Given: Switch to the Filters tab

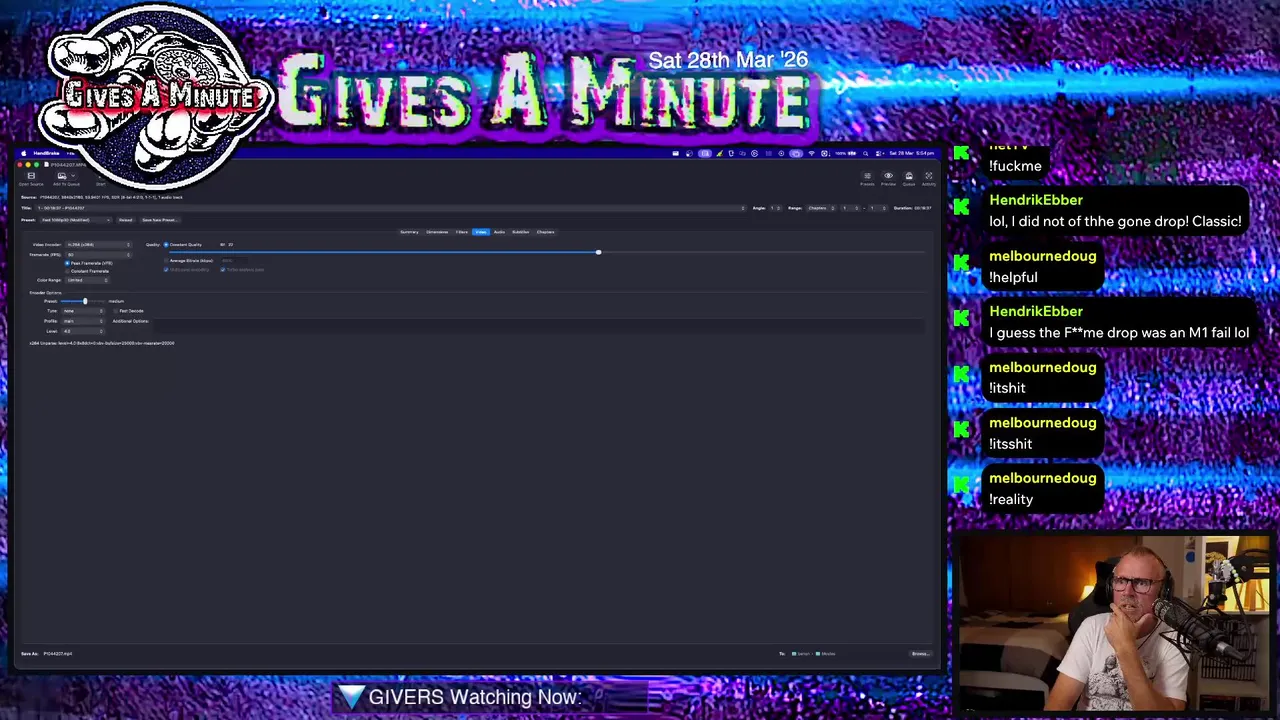Looking at the screenshot, I should coord(462,232).
